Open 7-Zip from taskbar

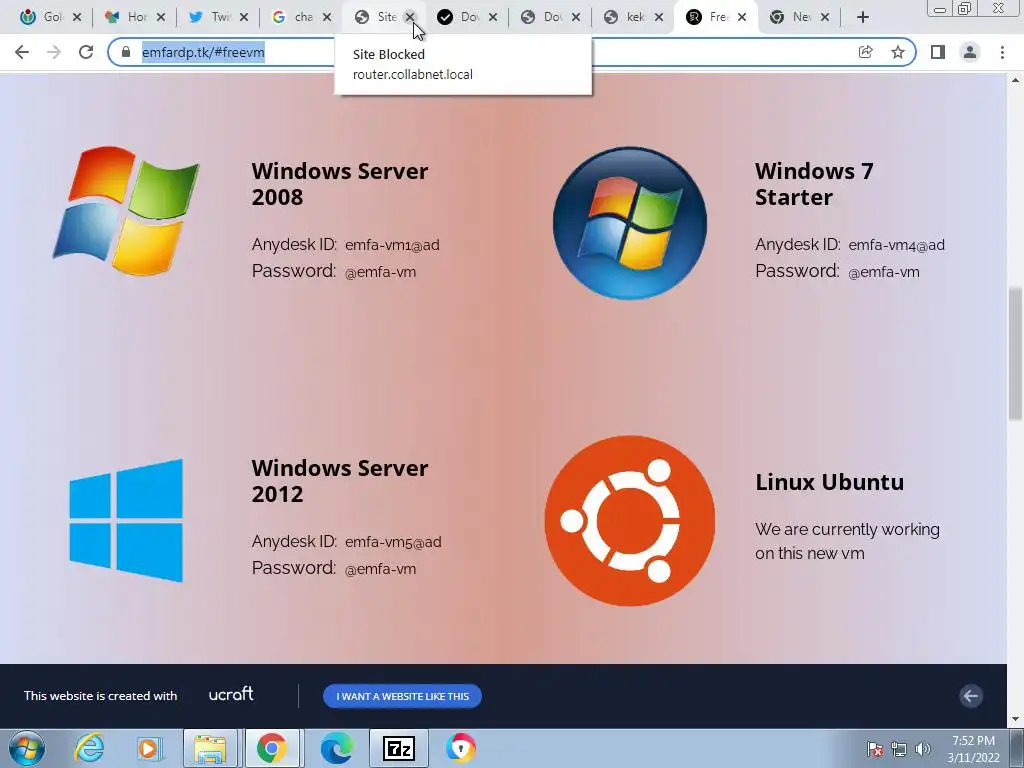pos(399,748)
